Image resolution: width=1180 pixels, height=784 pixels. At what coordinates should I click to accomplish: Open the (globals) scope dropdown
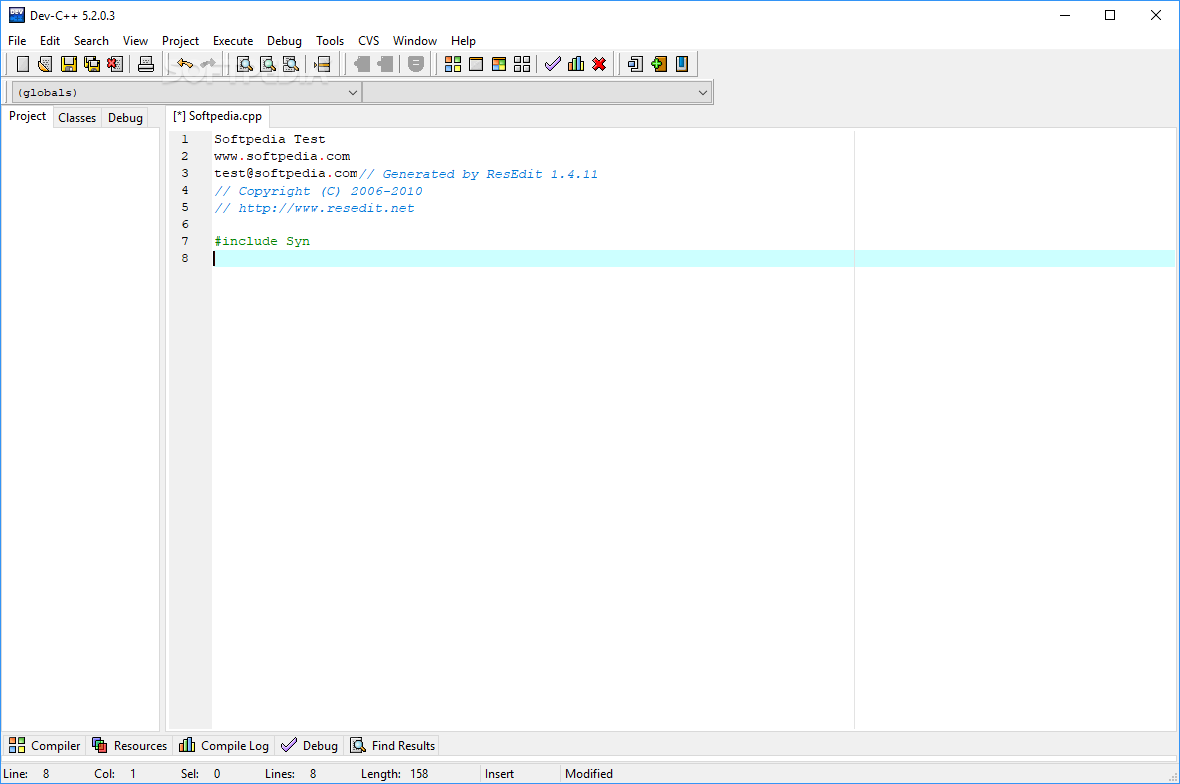(x=187, y=93)
